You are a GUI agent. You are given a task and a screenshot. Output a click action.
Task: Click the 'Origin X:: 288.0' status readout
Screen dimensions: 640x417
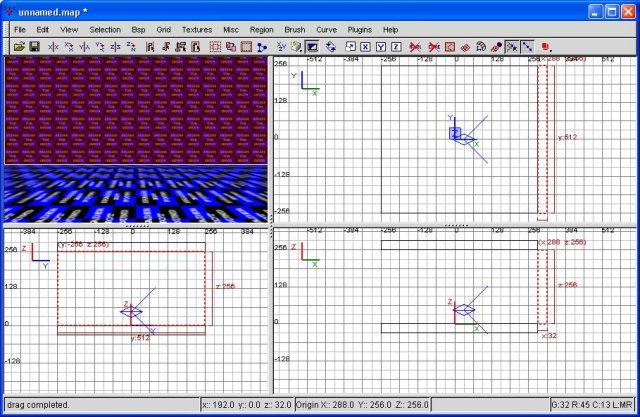[x=325, y=405]
